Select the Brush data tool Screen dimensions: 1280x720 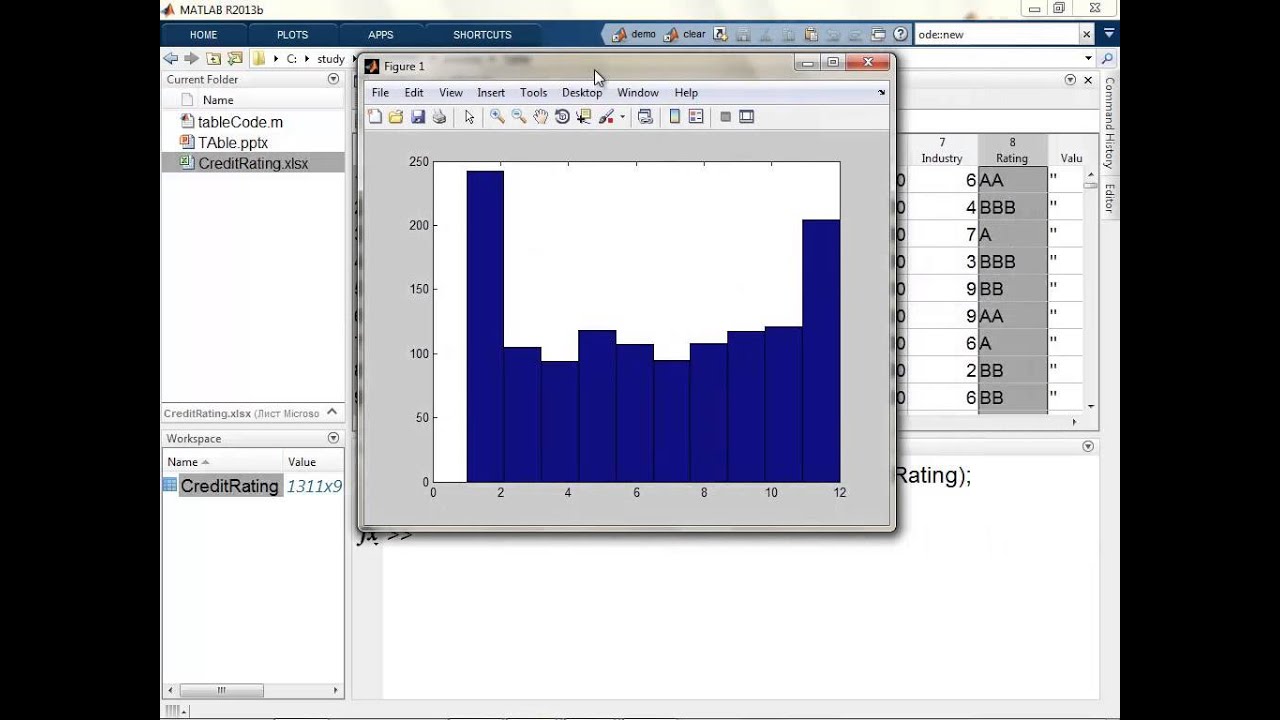point(606,117)
